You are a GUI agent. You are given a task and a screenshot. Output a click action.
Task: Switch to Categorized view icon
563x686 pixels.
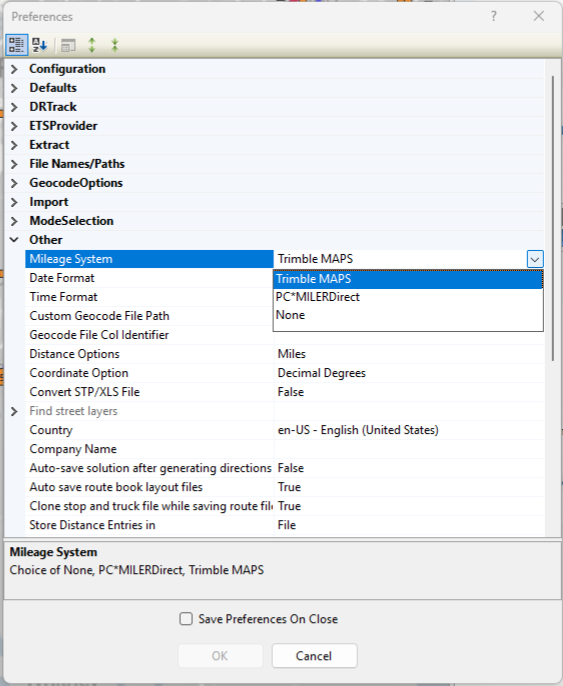[x=17, y=45]
